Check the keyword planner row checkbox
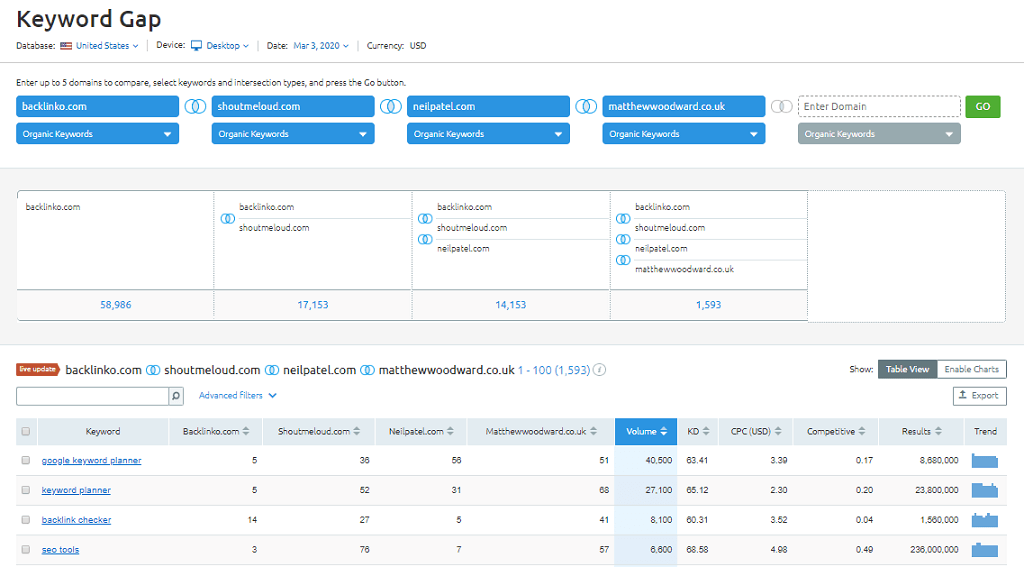This screenshot has height=567, width=1024. tap(25, 490)
